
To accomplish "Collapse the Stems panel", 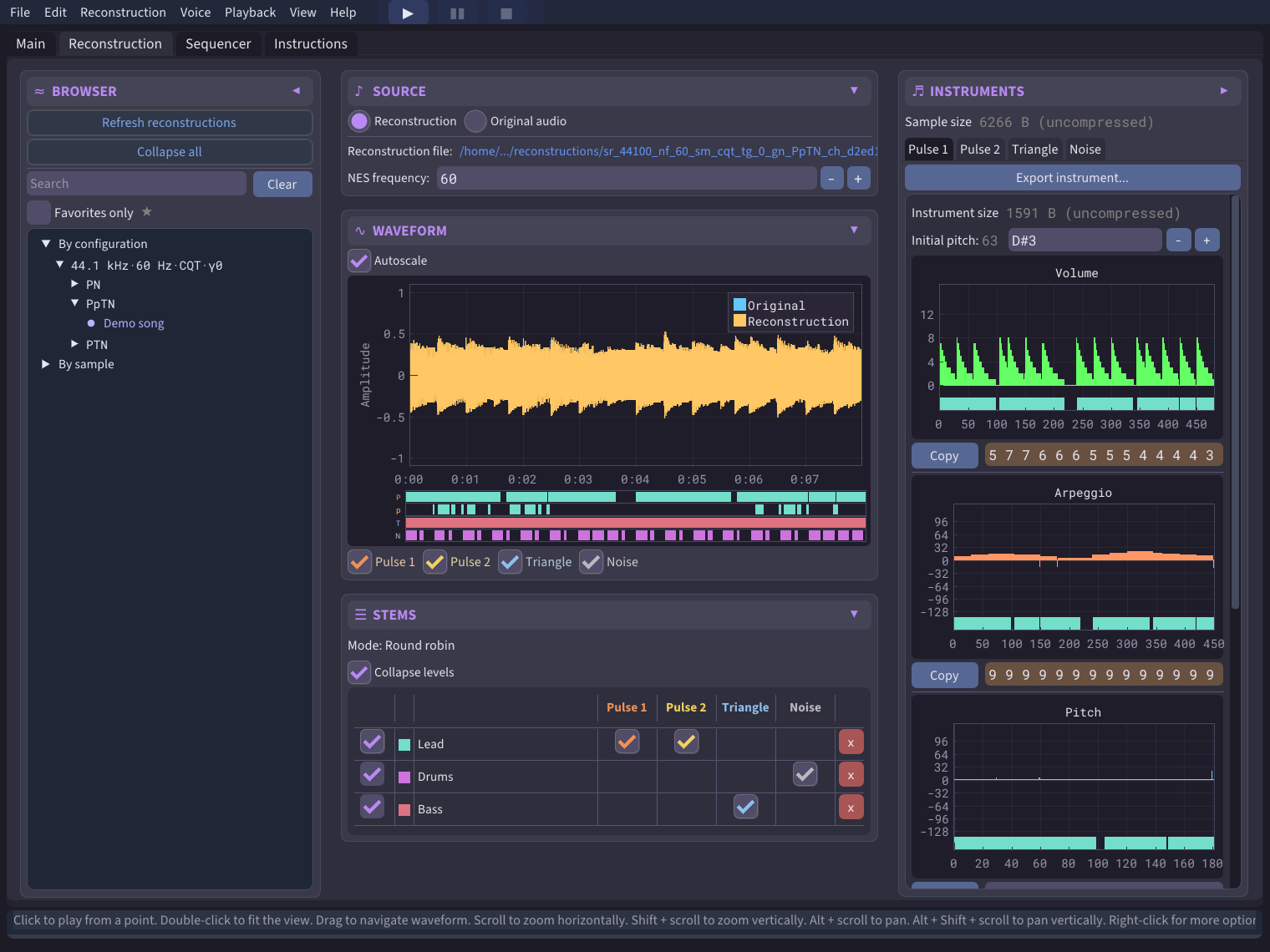I will (x=854, y=615).
